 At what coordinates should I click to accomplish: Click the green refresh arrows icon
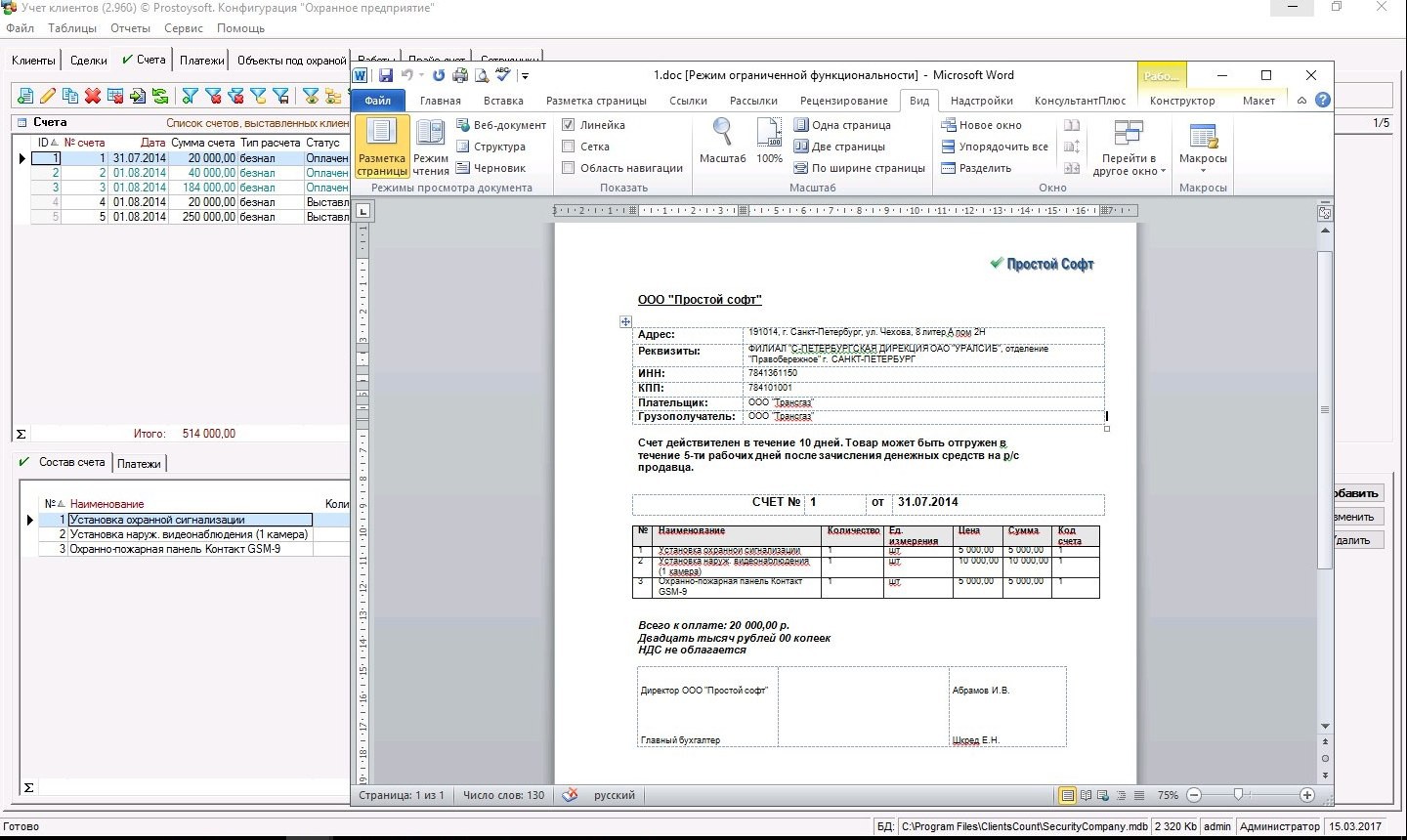(x=160, y=96)
